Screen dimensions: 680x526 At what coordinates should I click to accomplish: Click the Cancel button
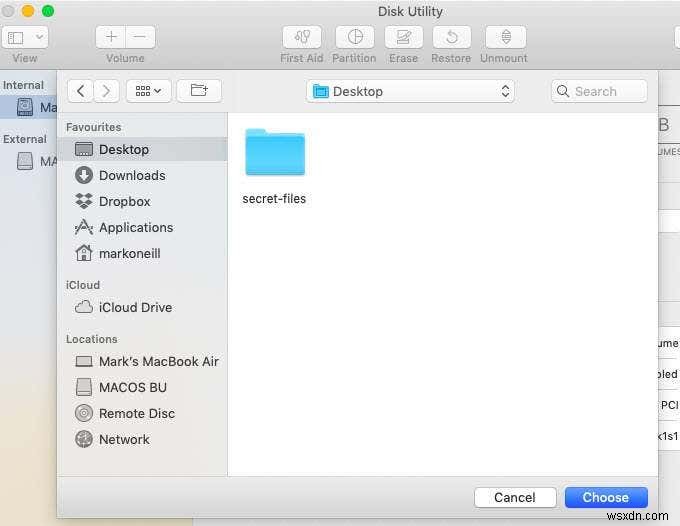[x=515, y=497]
